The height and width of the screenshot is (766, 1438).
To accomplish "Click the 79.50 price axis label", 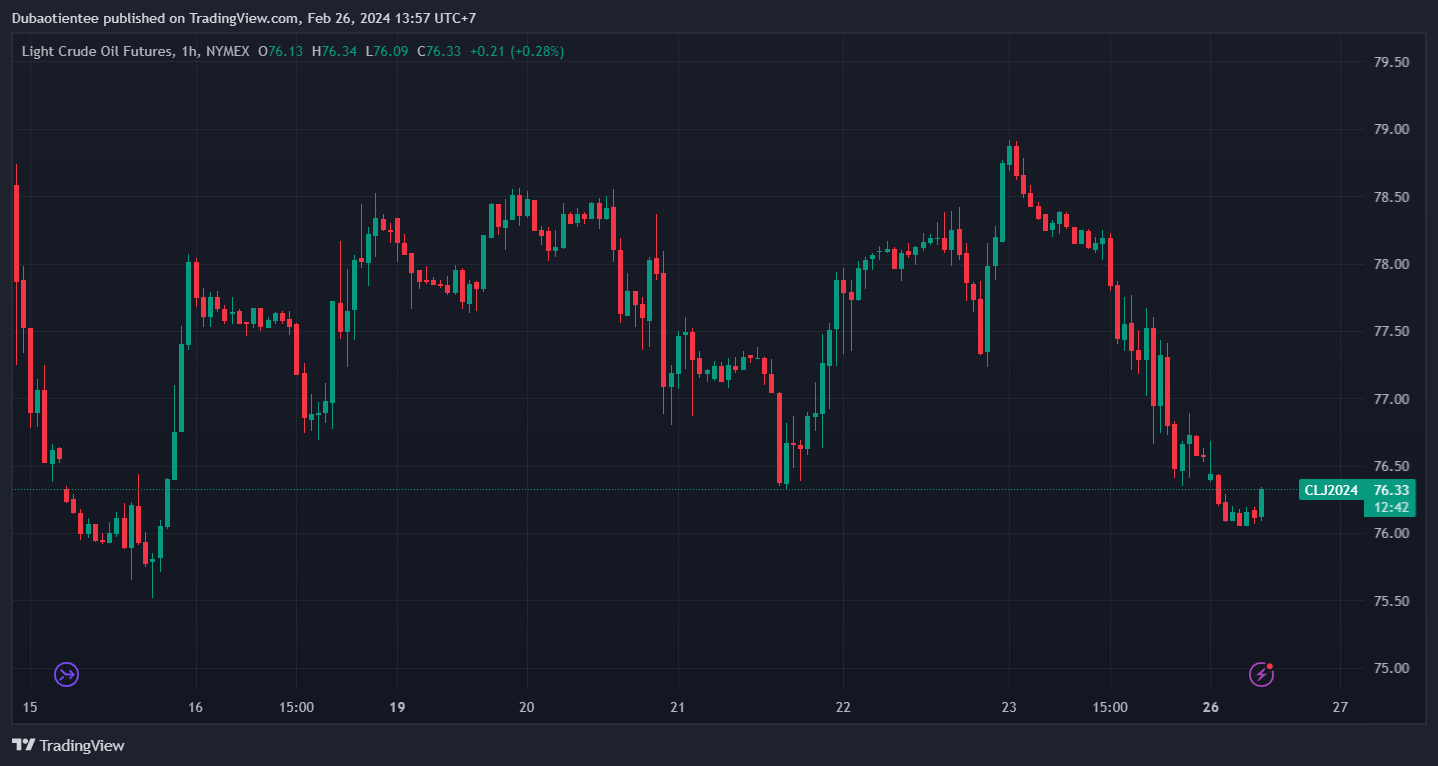I will (1391, 62).
